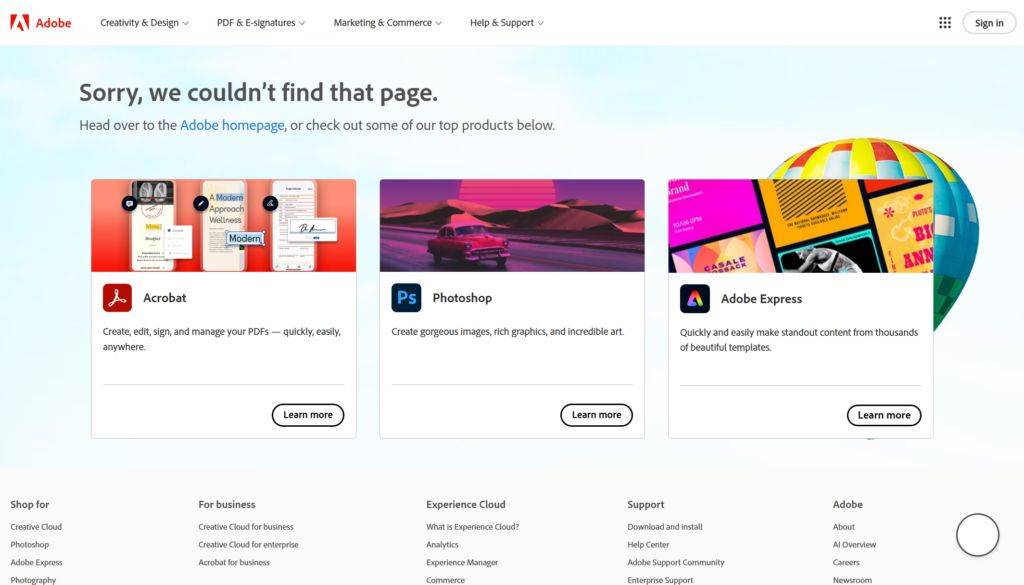Viewport: 1024px width, 585px height.
Task: Open the Adobe Express templates image
Action: click(801, 226)
